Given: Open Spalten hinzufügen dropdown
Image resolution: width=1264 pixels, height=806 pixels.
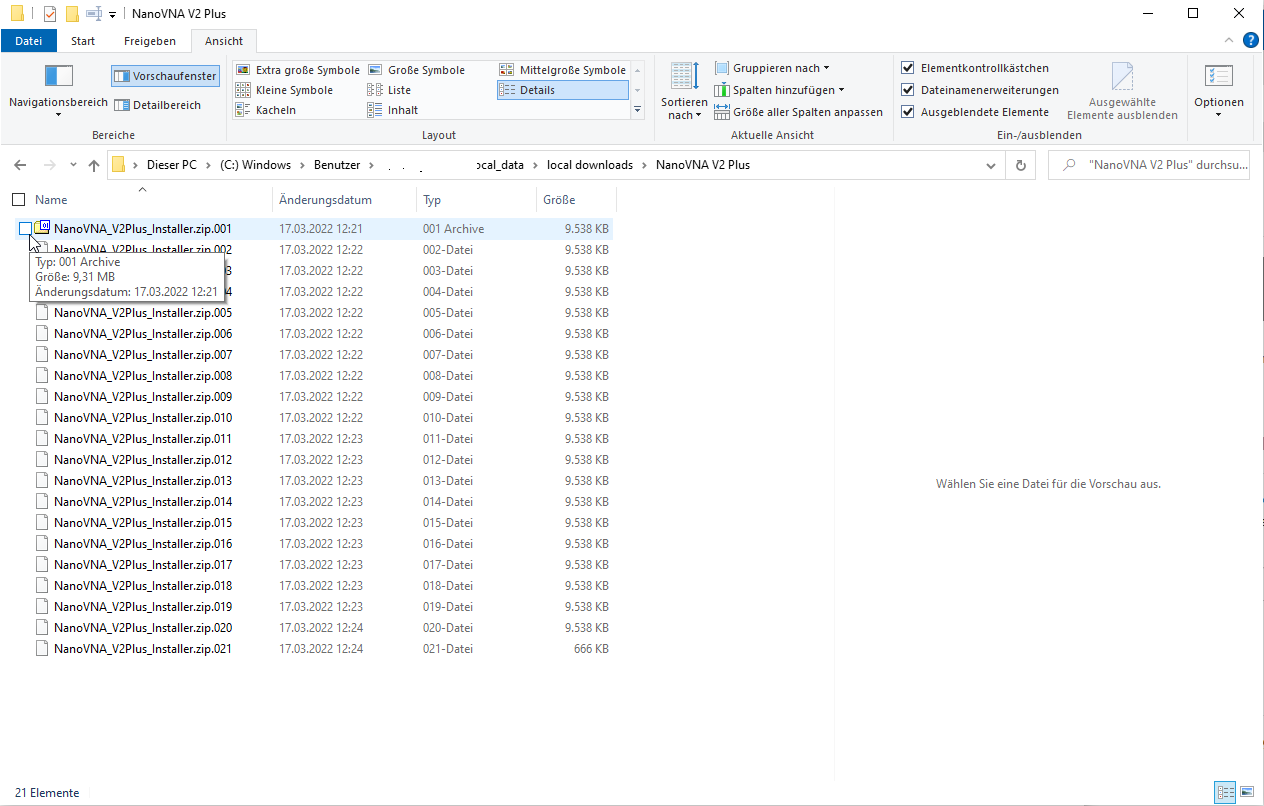Looking at the screenshot, I should pos(780,90).
